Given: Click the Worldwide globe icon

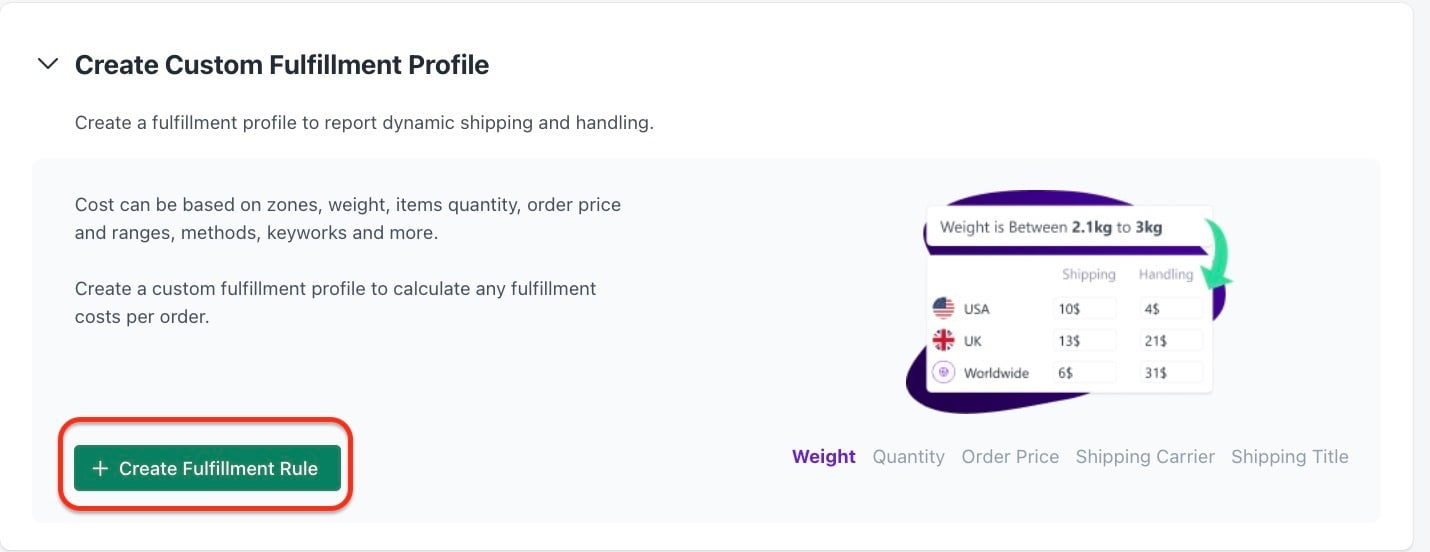Looking at the screenshot, I should pos(943,373).
